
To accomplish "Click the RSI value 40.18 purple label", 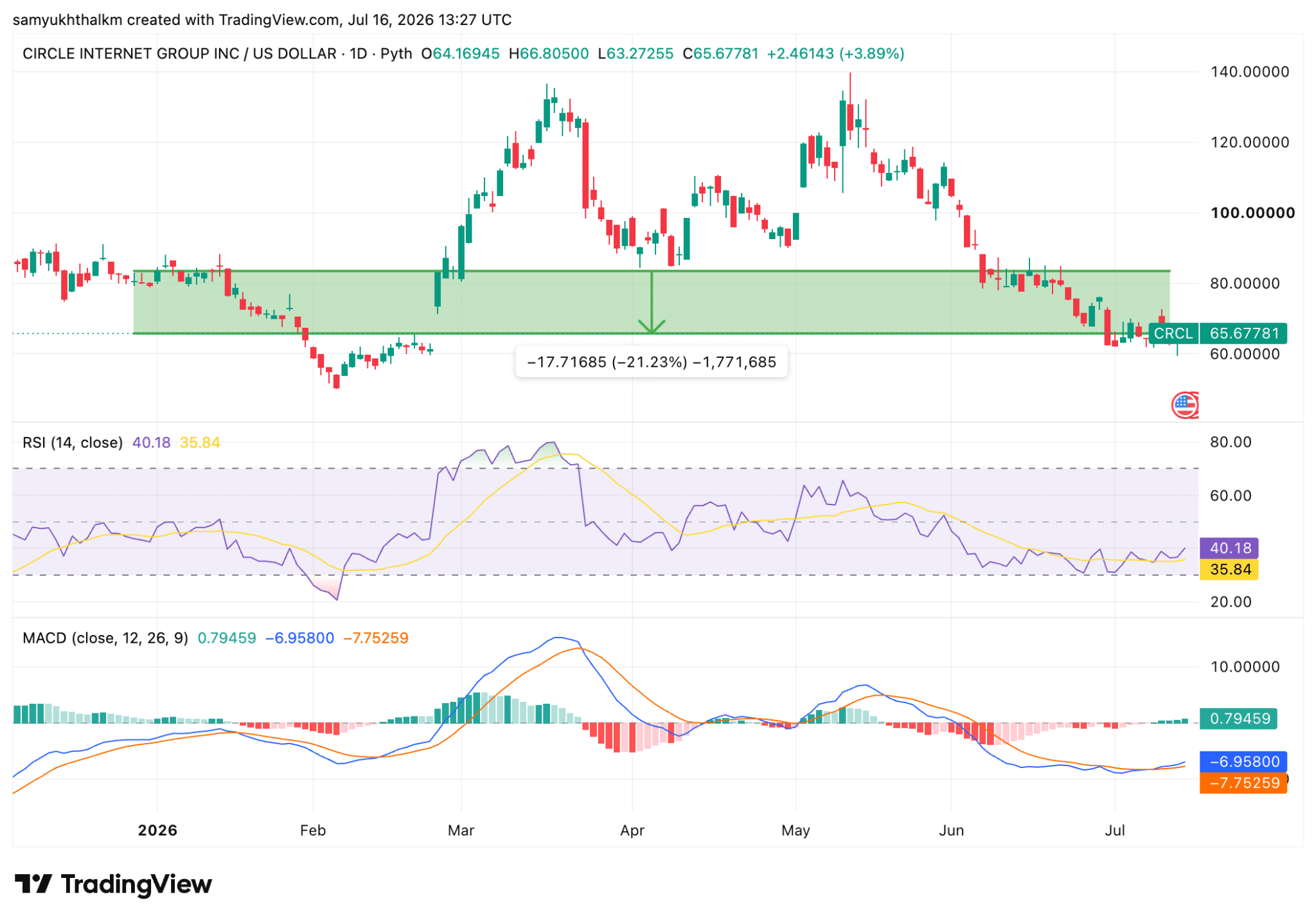I will click(x=1229, y=548).
